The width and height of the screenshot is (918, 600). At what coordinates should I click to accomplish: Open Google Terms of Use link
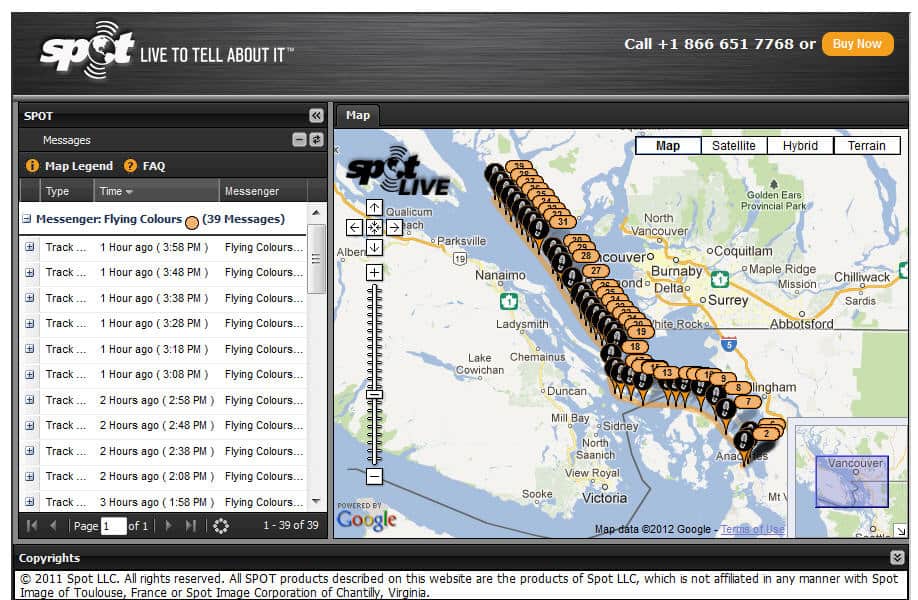[x=752, y=529]
